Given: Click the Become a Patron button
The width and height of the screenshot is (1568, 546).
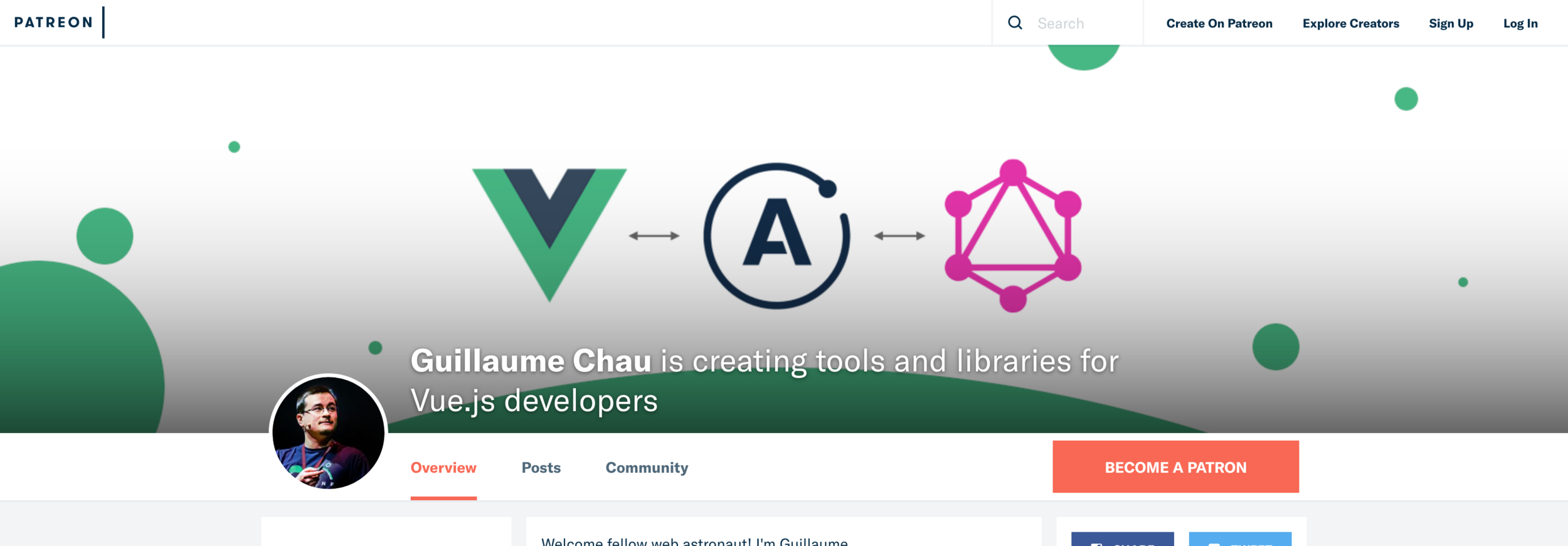Looking at the screenshot, I should (1175, 466).
